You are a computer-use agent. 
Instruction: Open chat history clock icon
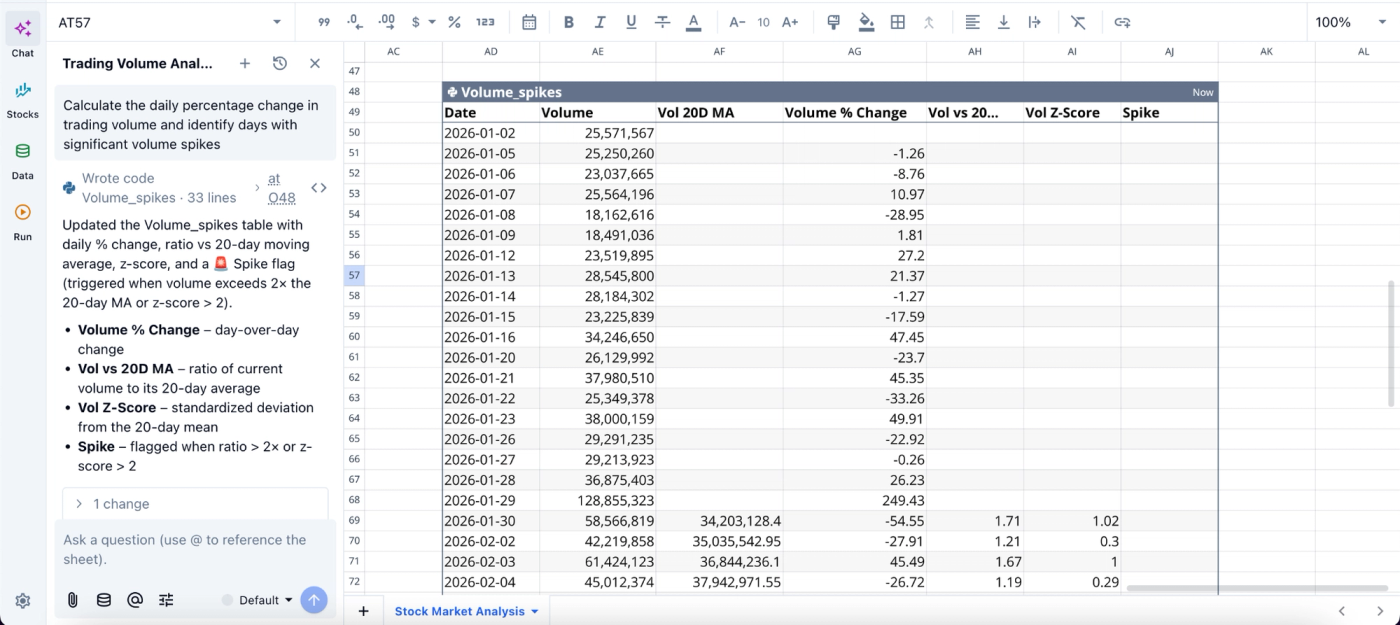280,63
